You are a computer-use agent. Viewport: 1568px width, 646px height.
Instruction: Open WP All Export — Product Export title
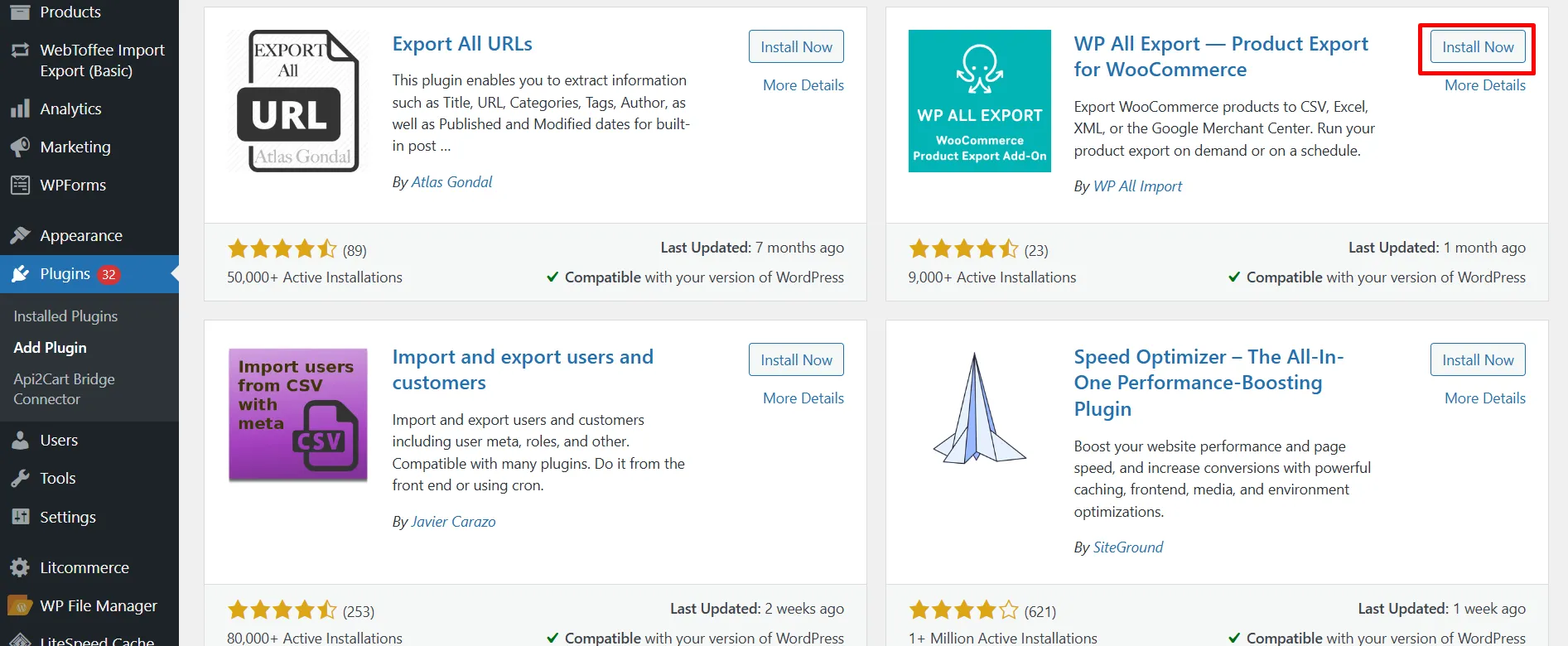[1221, 56]
